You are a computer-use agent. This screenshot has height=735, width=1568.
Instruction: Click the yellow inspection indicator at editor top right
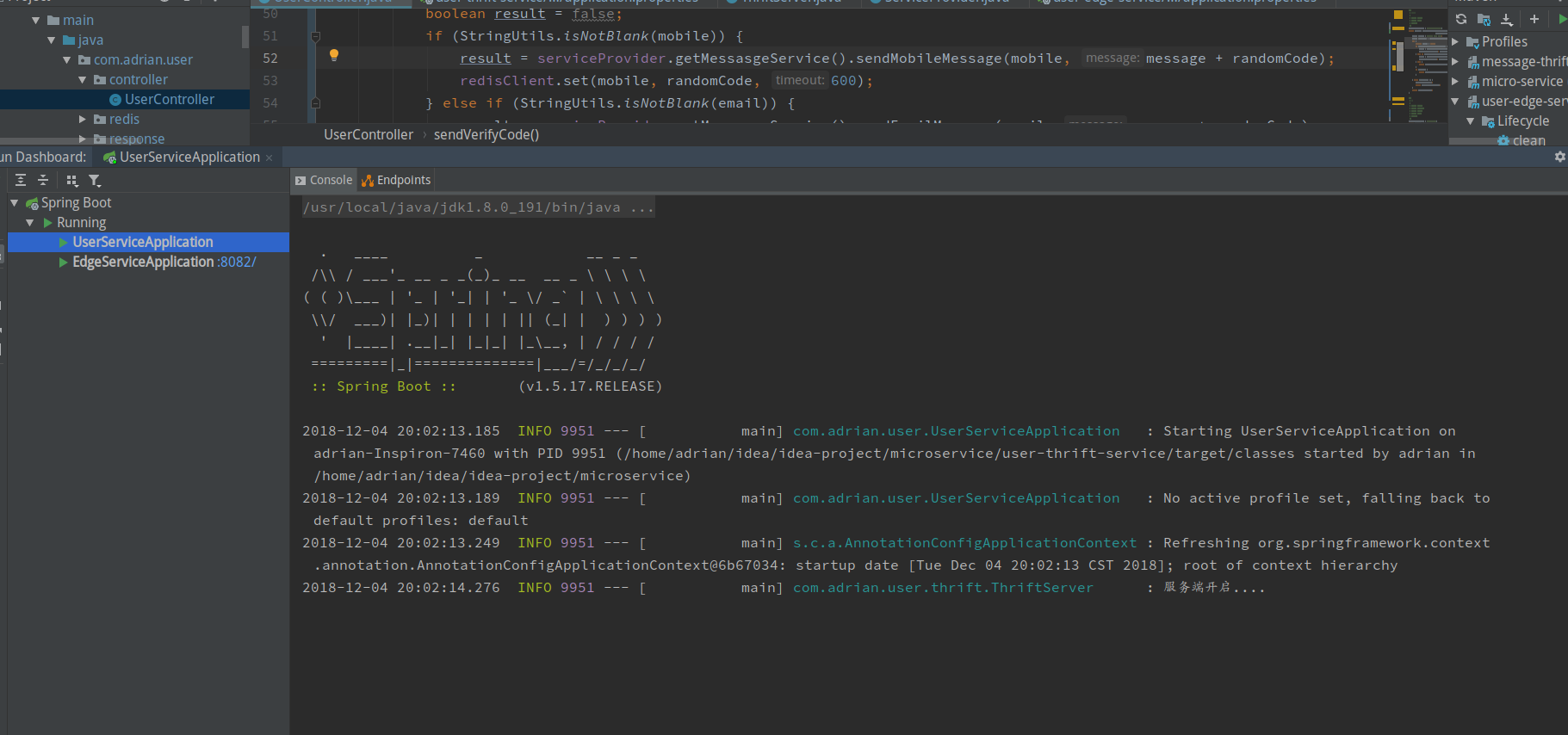[x=1398, y=15]
